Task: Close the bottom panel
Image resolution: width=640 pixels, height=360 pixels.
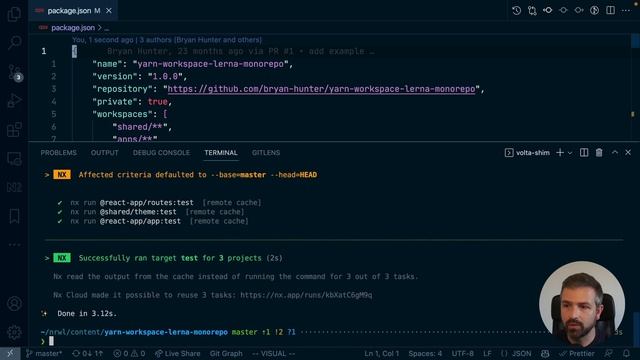Action: (x=628, y=152)
